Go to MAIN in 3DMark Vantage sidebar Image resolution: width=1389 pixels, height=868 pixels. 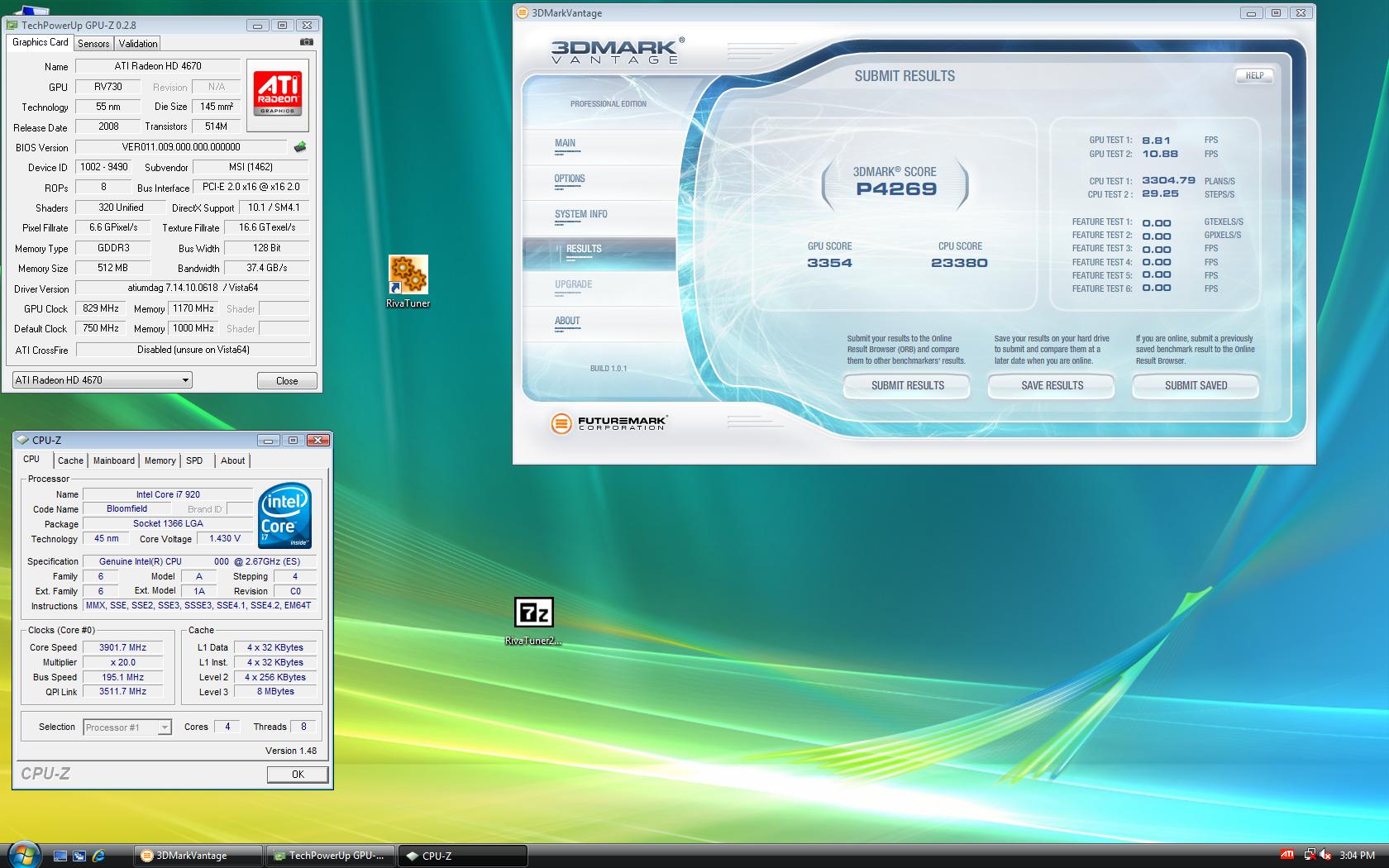pyautogui.click(x=599, y=146)
